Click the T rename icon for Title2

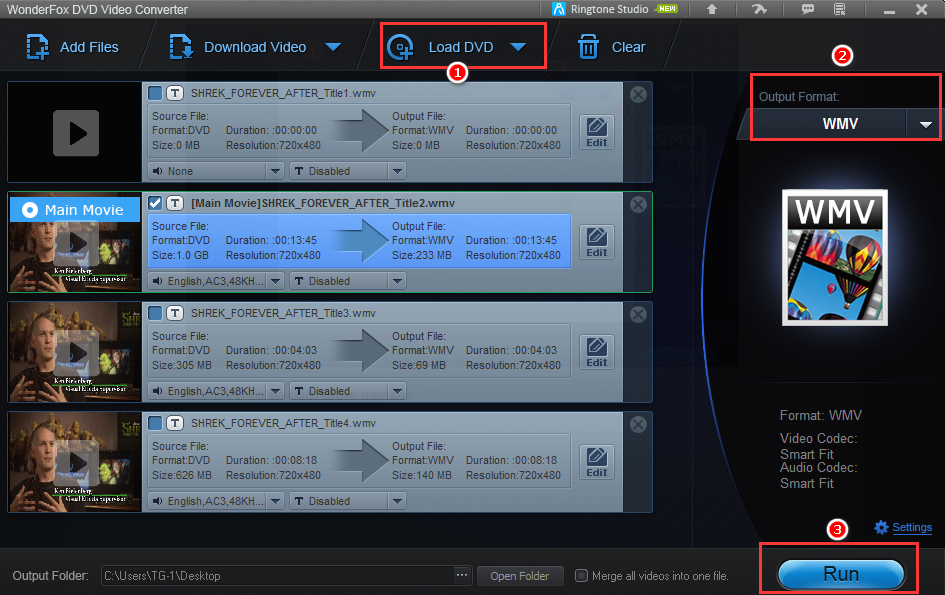click(175, 203)
